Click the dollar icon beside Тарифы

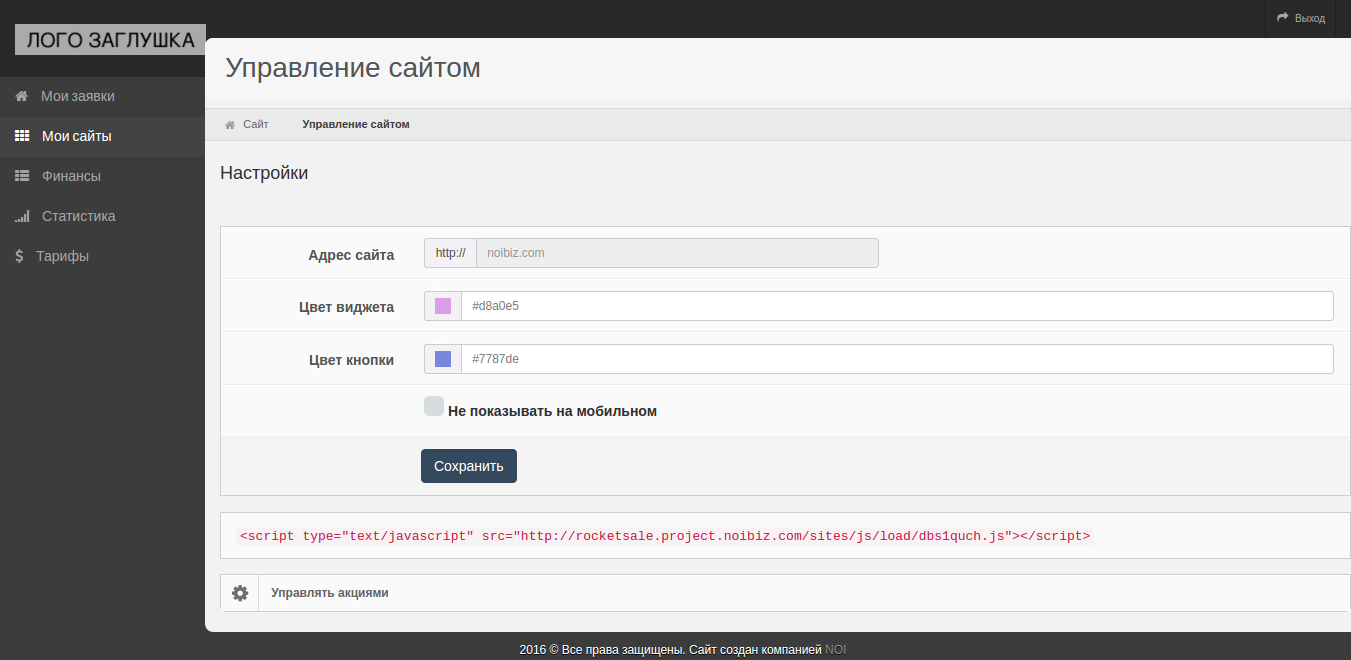pyautogui.click(x=19, y=256)
